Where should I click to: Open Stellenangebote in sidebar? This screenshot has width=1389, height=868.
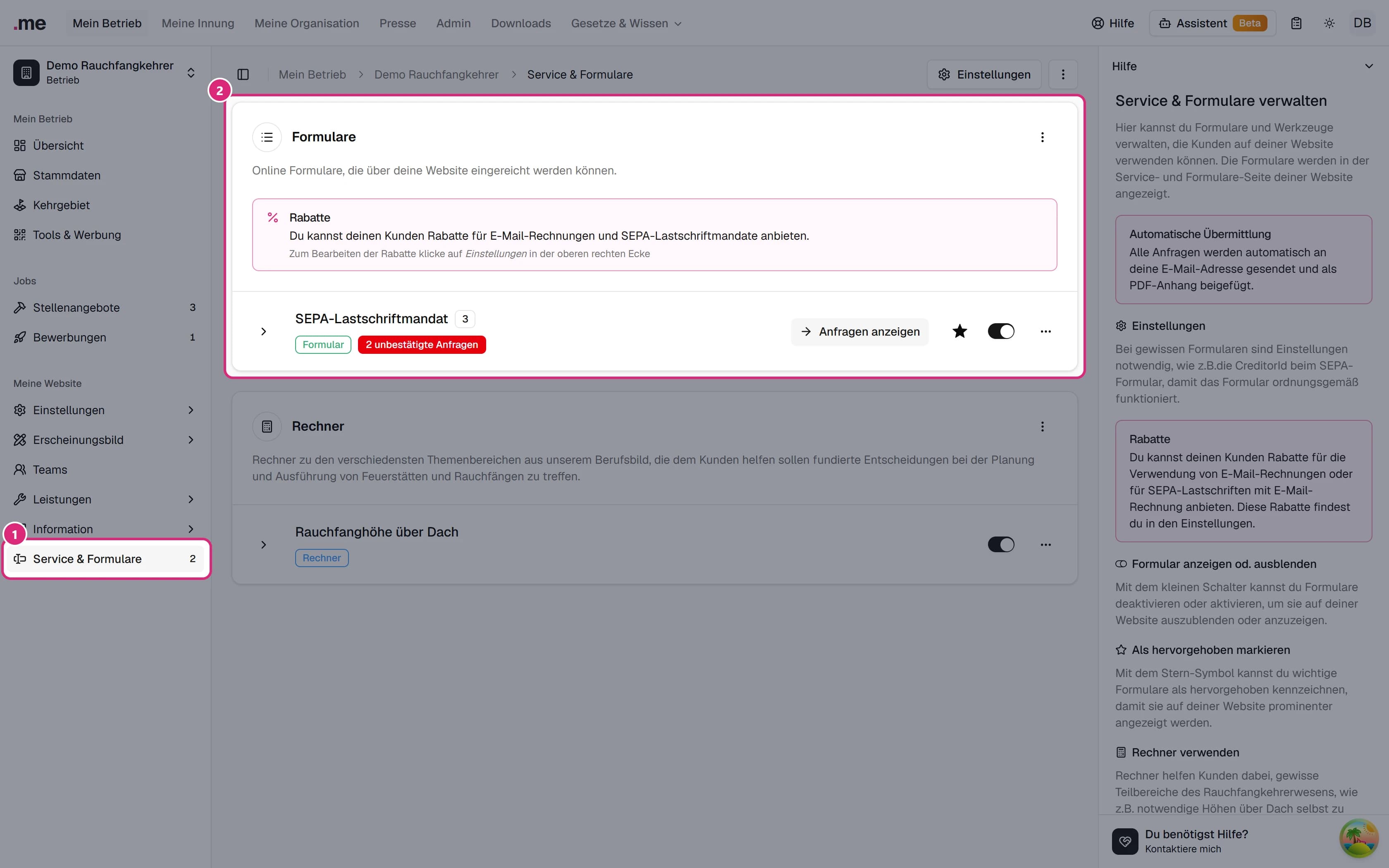point(105,308)
